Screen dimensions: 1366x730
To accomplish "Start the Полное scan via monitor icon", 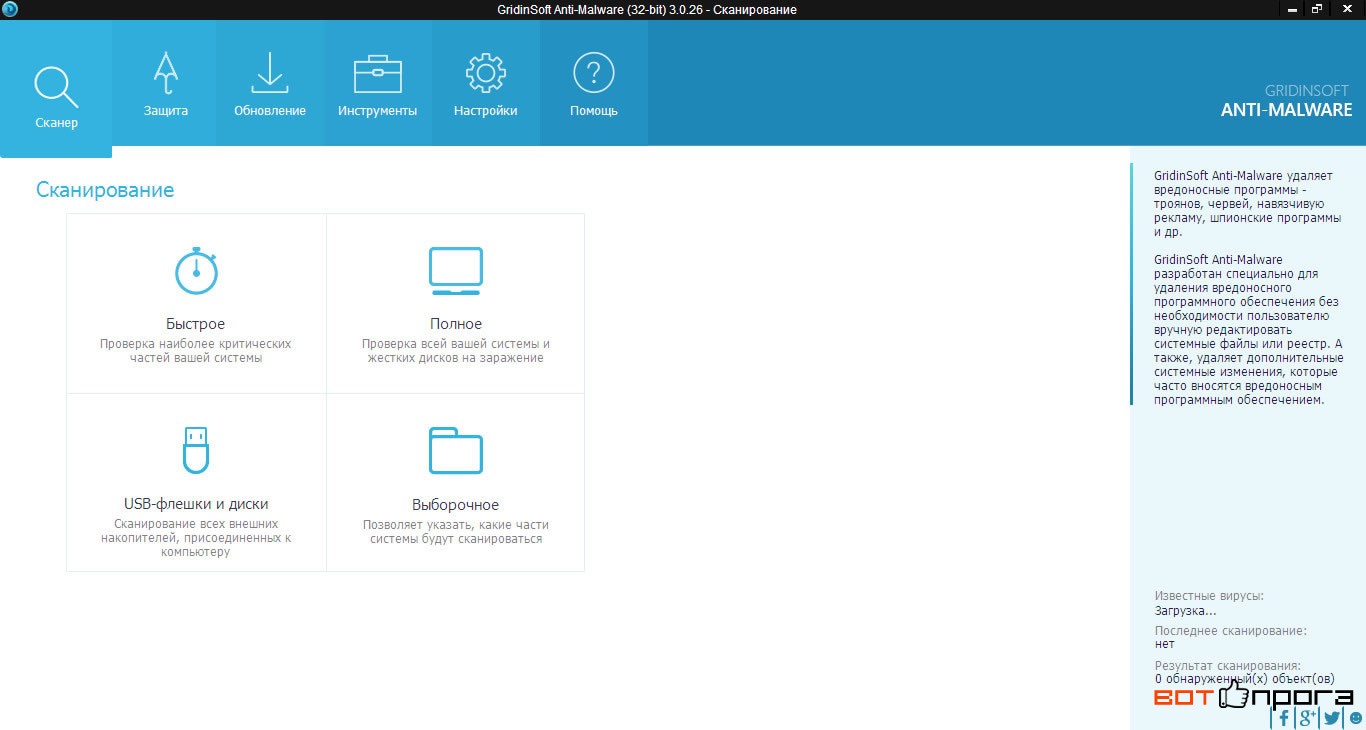I will pos(455,271).
